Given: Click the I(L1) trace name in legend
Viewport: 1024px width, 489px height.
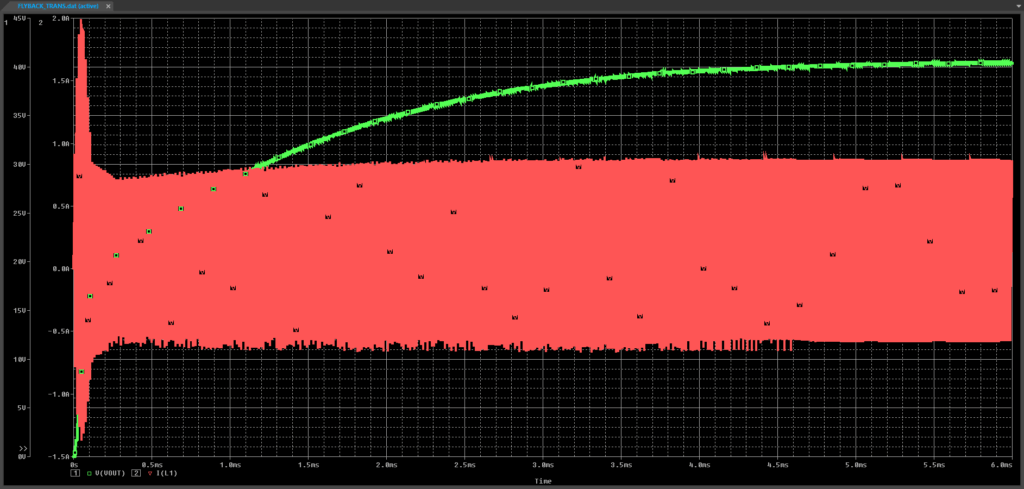Looking at the screenshot, I should (x=169, y=472).
